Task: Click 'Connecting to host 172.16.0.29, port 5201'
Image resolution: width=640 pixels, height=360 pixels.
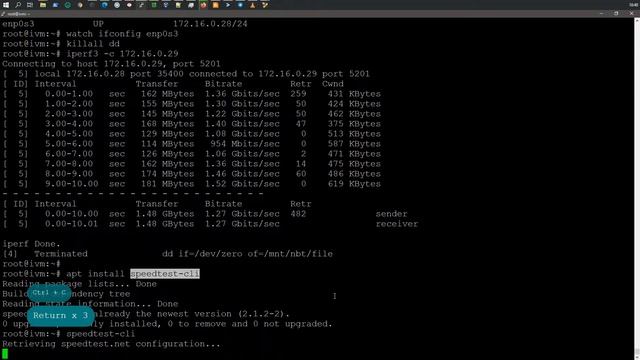Action: coord(111,64)
